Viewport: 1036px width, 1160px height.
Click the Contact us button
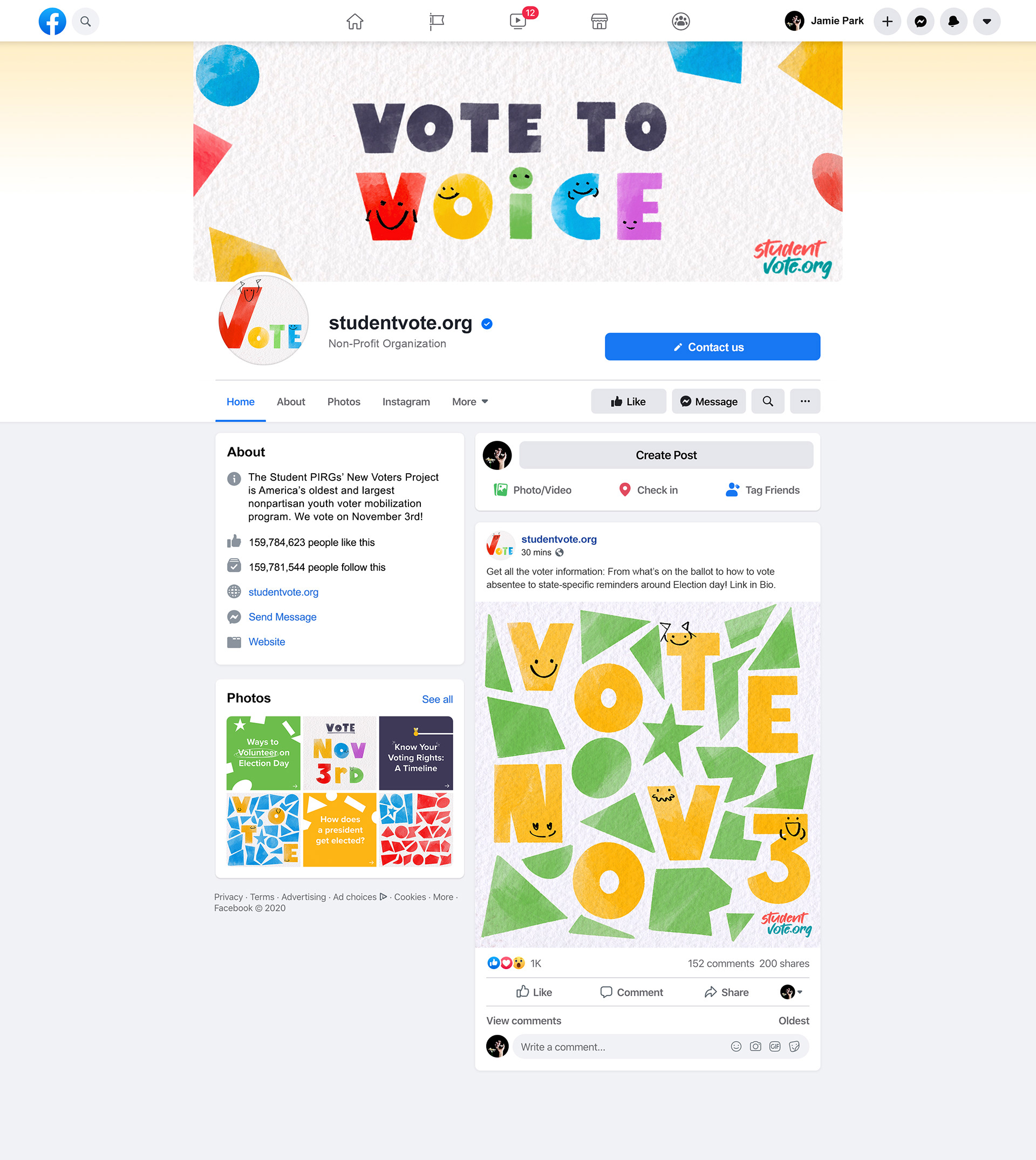click(712, 346)
